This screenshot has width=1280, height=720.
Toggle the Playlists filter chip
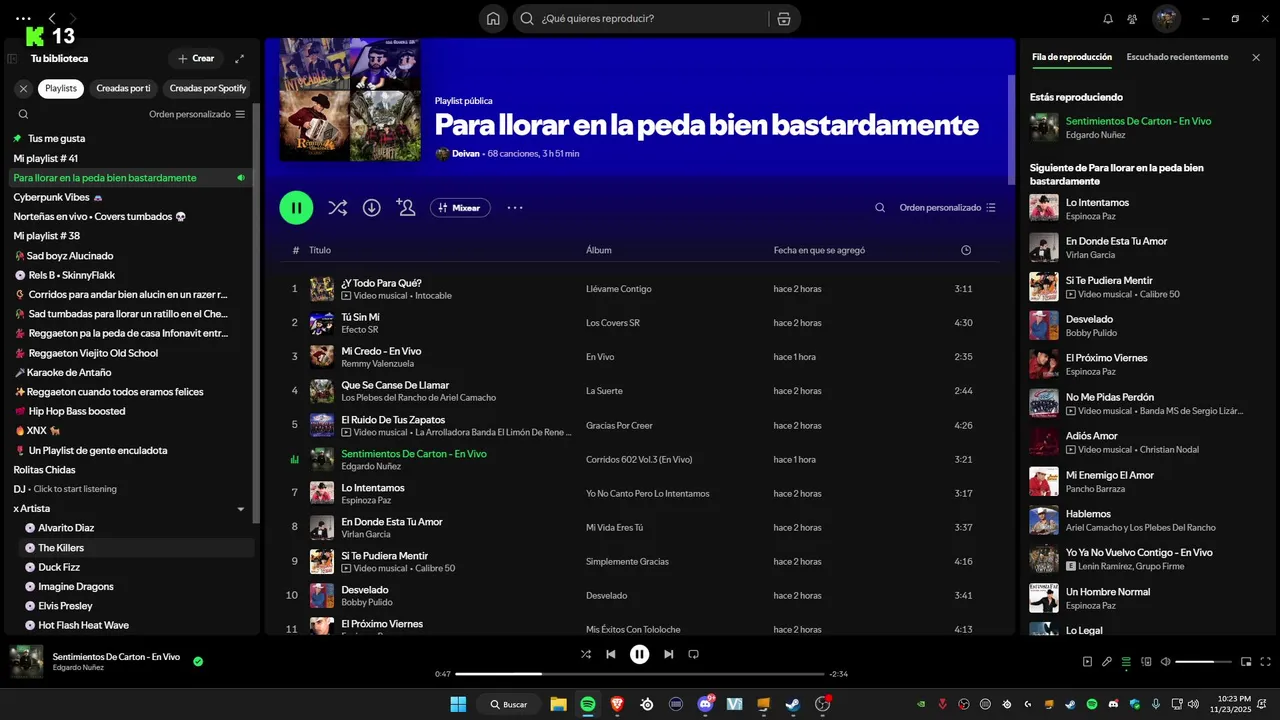click(x=61, y=88)
